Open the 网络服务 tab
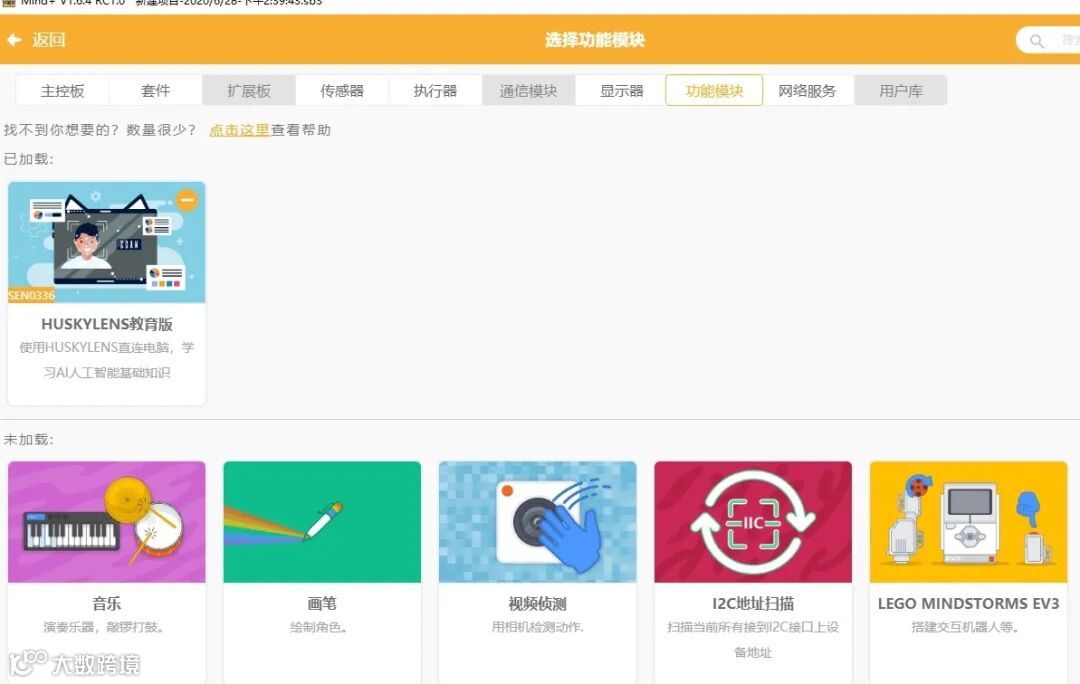Viewport: 1080px width, 684px height. tap(807, 90)
